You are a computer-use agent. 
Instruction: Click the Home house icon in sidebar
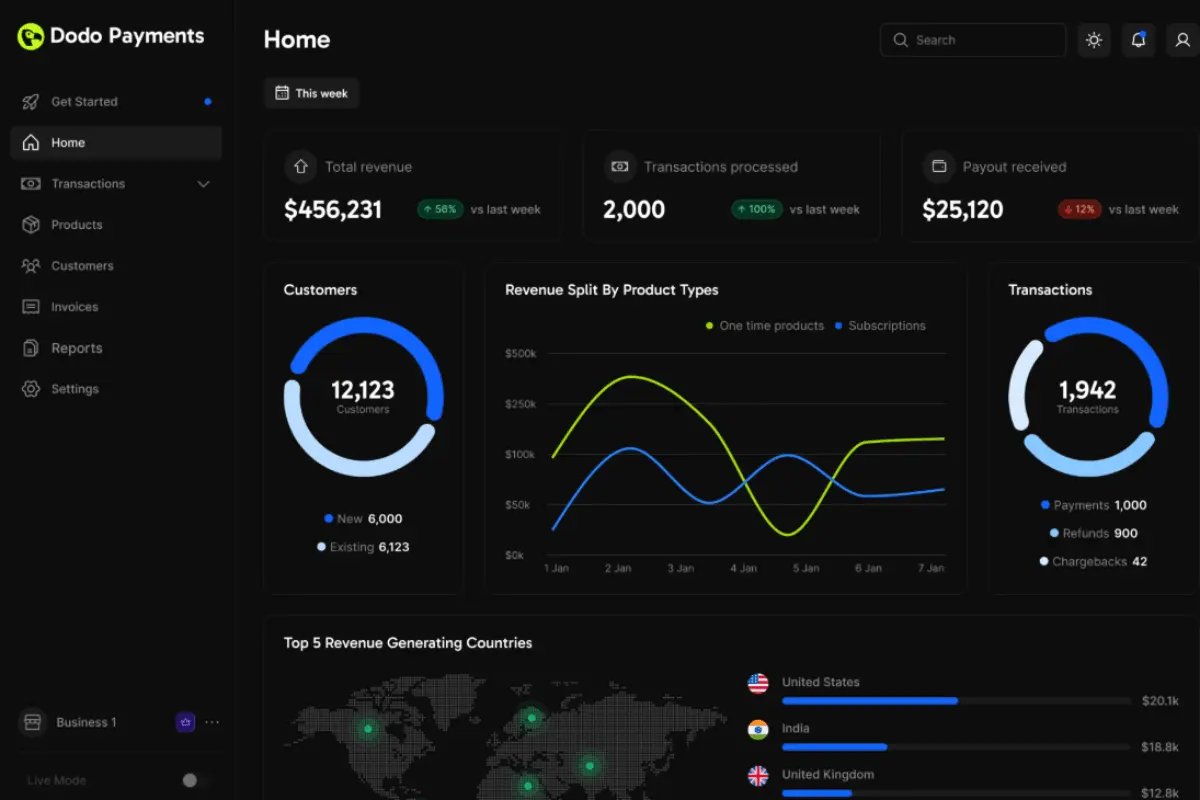click(x=31, y=143)
